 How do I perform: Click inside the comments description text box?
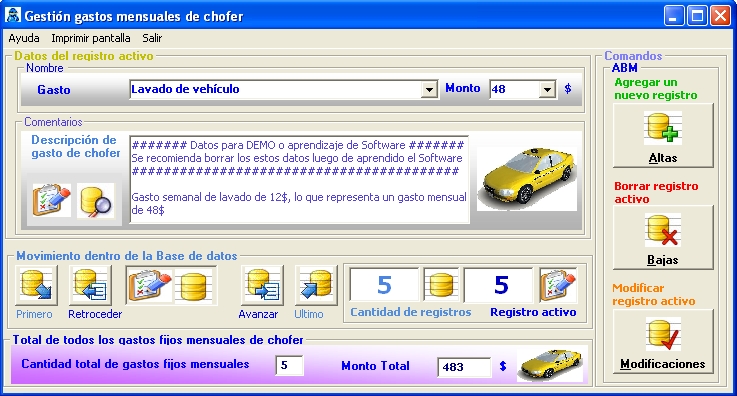click(299, 179)
